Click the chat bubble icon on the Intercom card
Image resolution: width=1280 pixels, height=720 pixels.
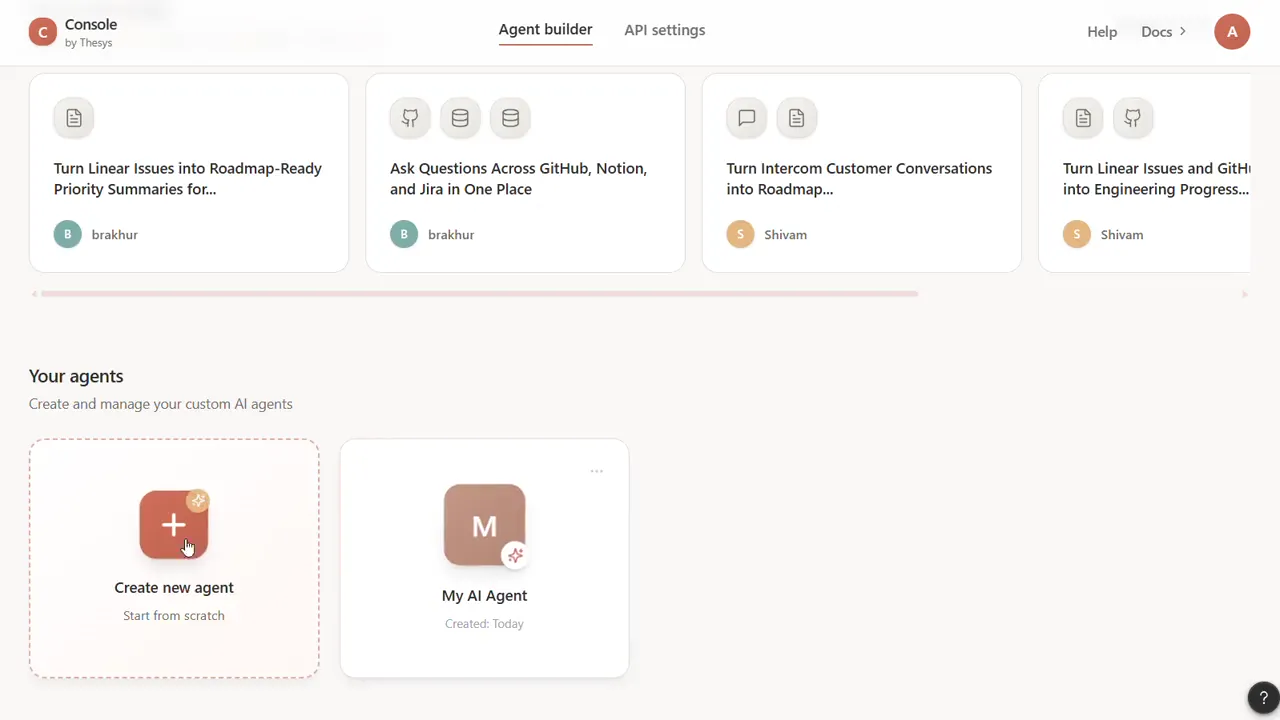(x=746, y=118)
